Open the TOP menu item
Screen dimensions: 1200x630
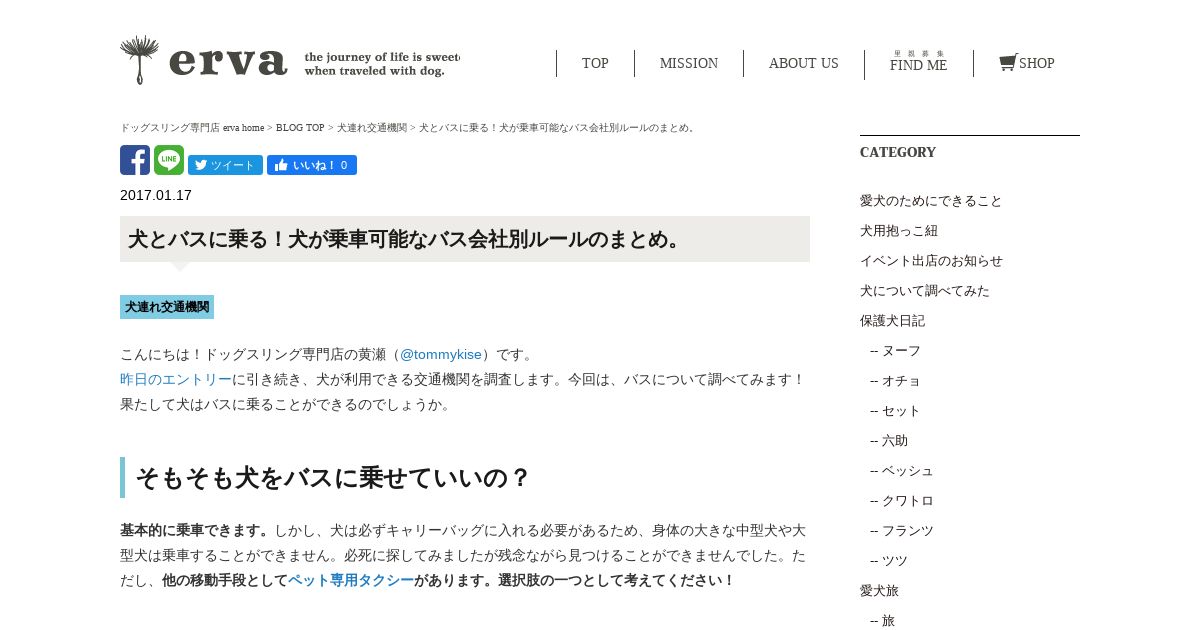point(595,63)
